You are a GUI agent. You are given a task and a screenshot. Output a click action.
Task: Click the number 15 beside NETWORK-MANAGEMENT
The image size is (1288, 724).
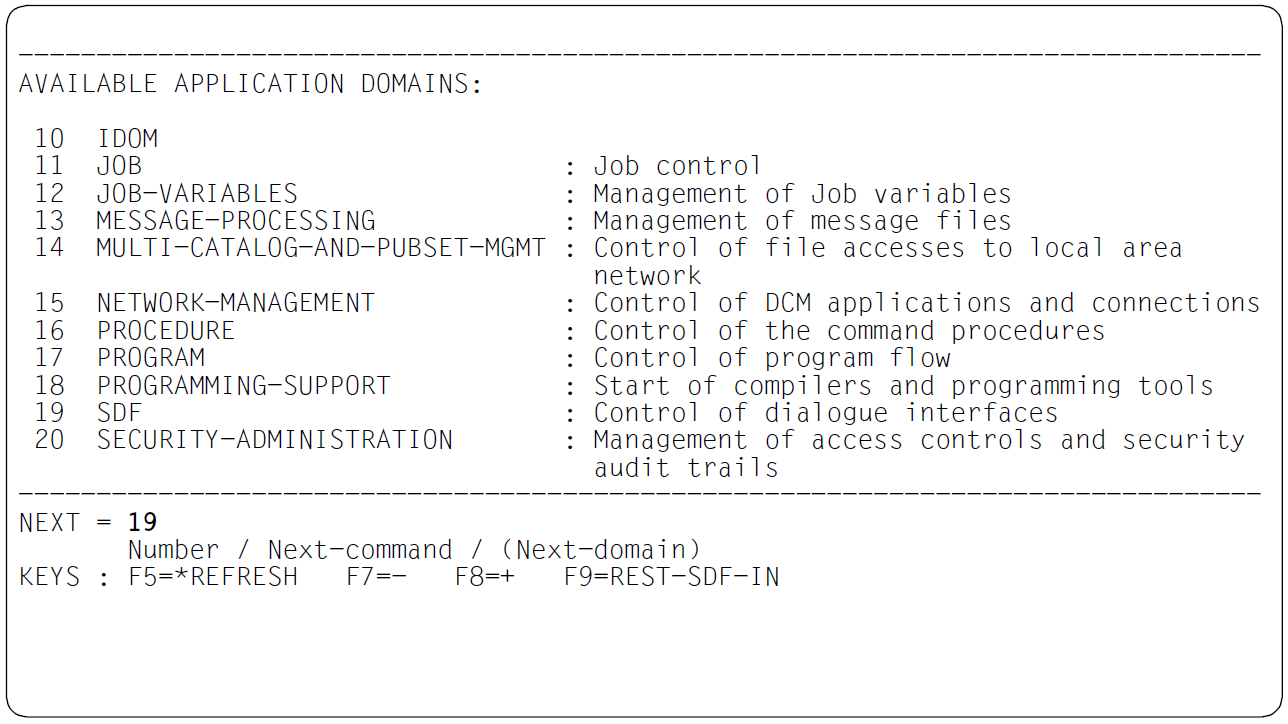tap(49, 303)
